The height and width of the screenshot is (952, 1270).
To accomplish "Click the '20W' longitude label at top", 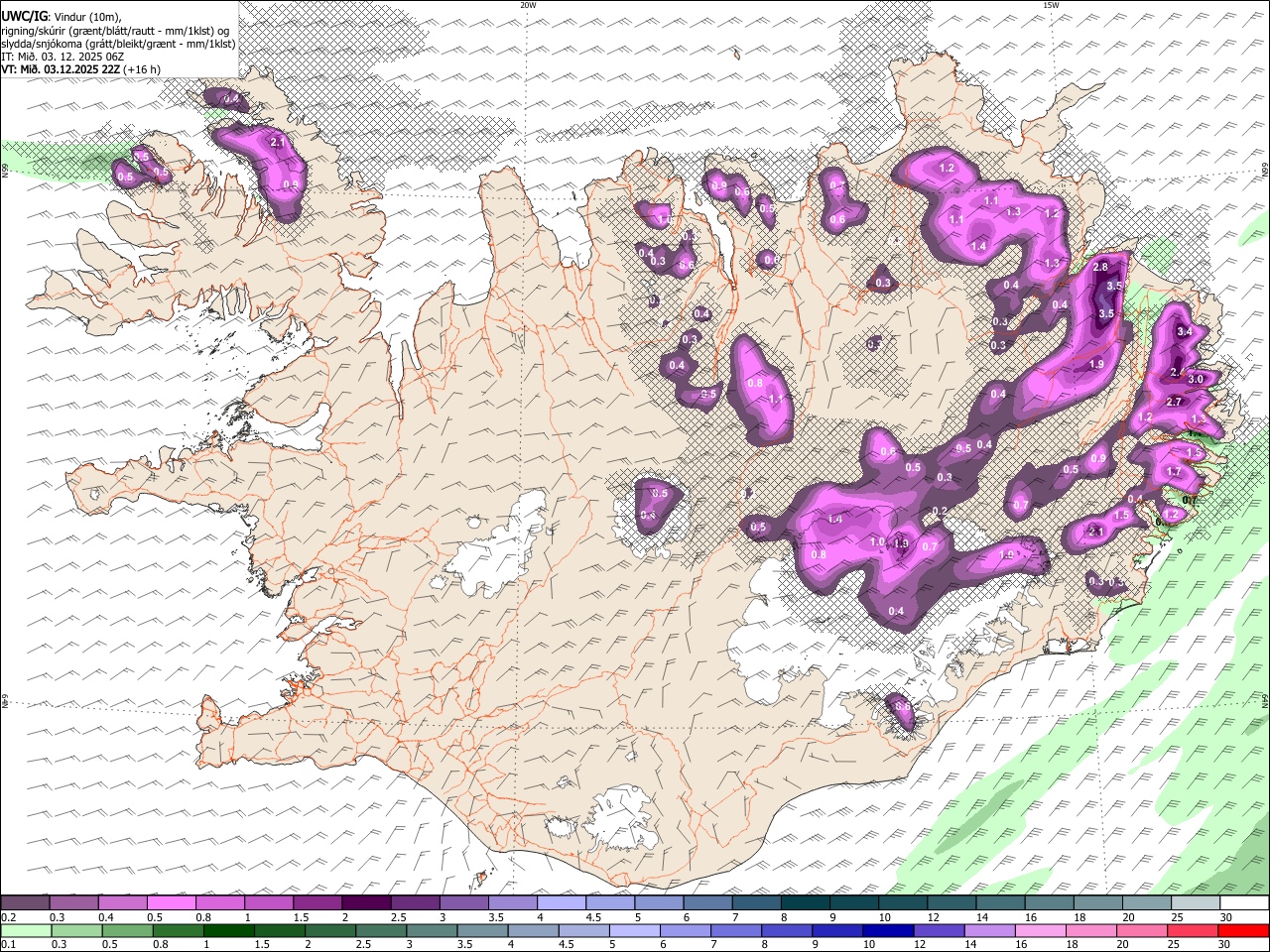I will click(528, 5).
